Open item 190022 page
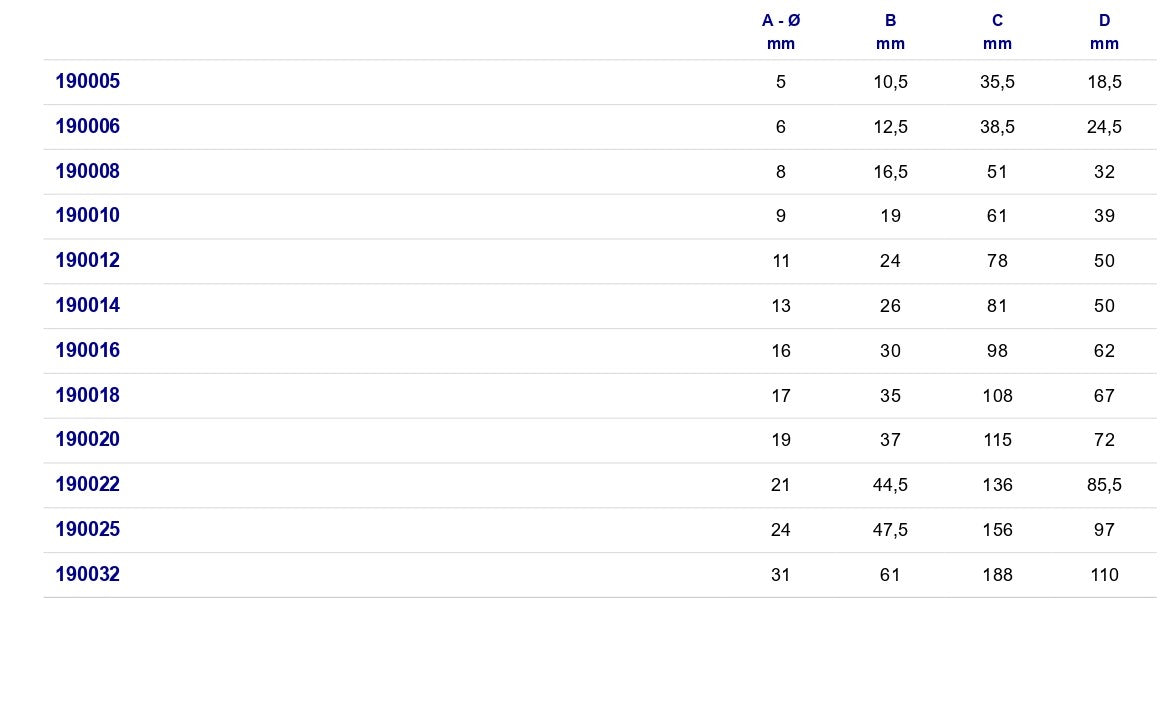 pos(87,485)
